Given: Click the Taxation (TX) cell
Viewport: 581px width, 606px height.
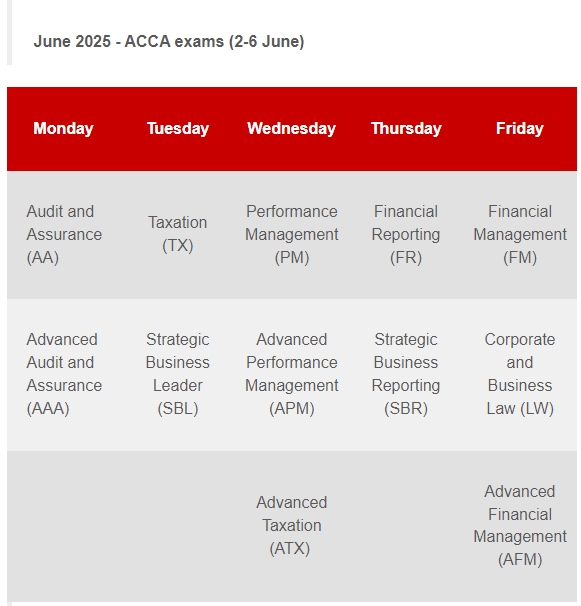Looking at the screenshot, I should click(178, 234).
